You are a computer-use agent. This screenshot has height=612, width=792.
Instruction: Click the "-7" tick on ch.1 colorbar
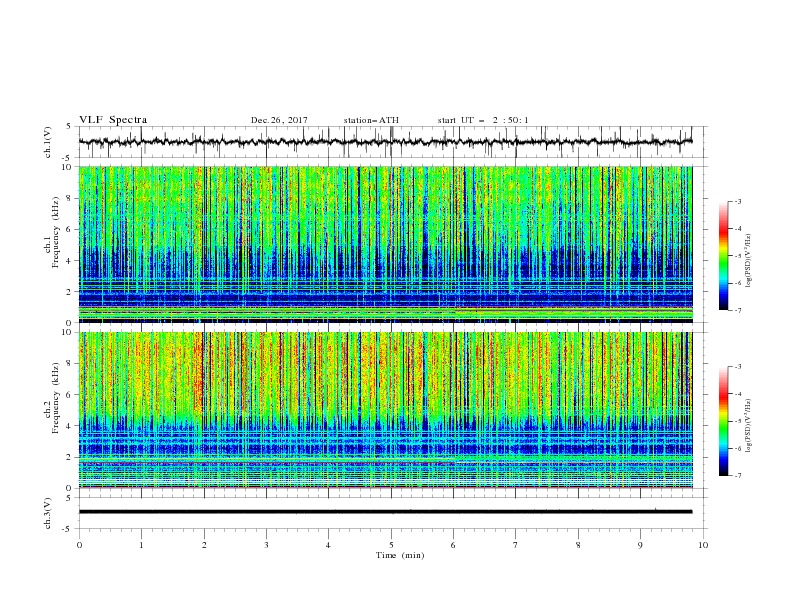click(x=737, y=310)
